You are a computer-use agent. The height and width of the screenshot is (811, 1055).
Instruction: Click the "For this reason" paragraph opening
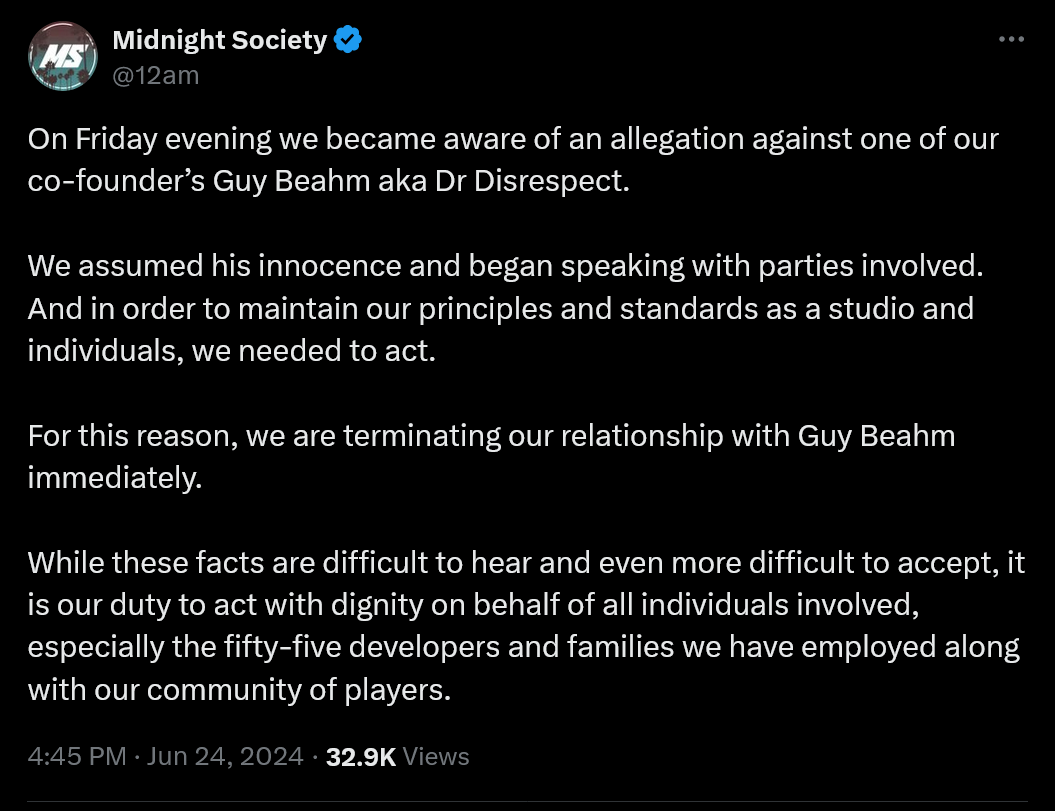pyautogui.click(x=133, y=435)
